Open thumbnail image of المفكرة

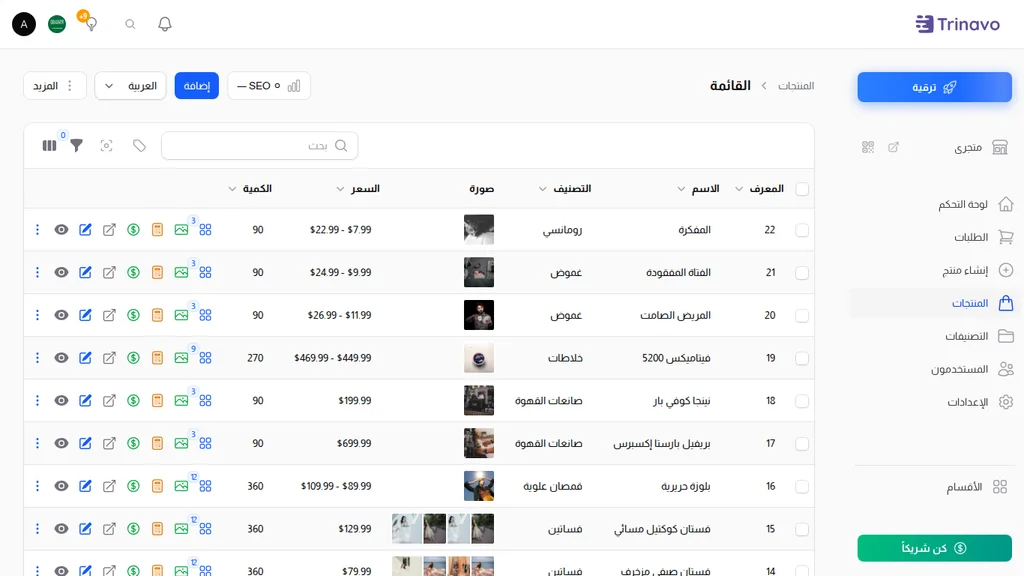pos(479,230)
